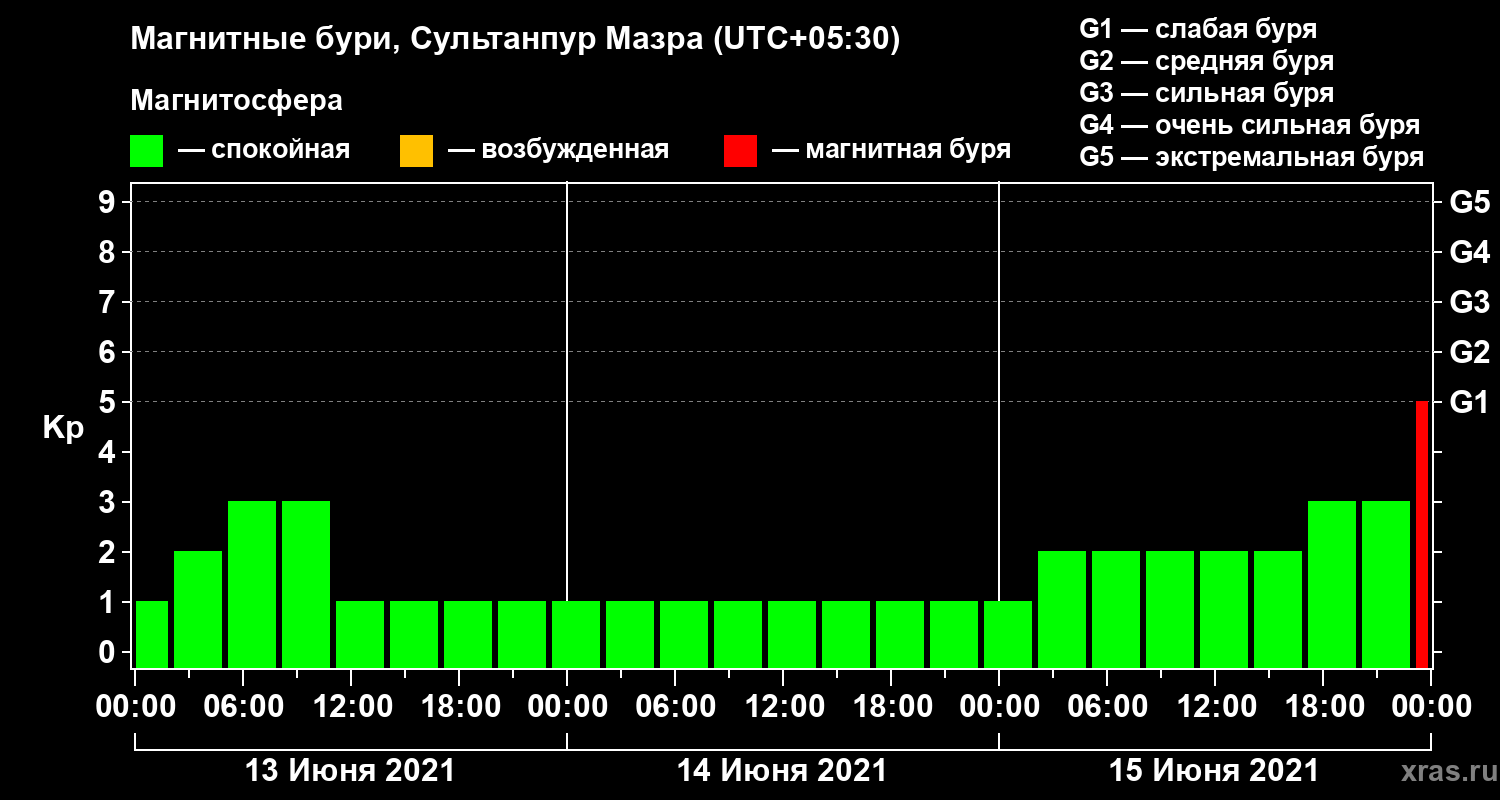Select the red Kp 5 storm bar
The height and width of the screenshot is (800, 1500).
pyautogui.click(x=1422, y=534)
